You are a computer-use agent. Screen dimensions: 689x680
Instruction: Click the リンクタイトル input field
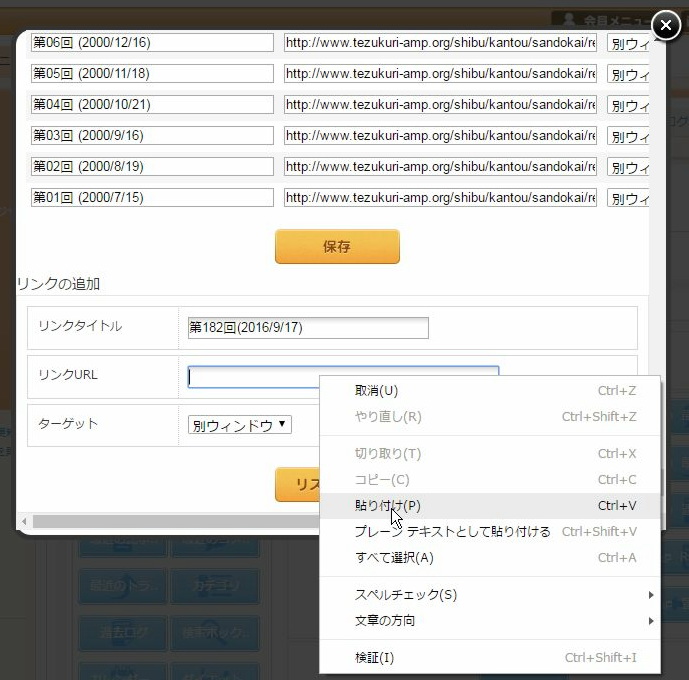[308, 328]
